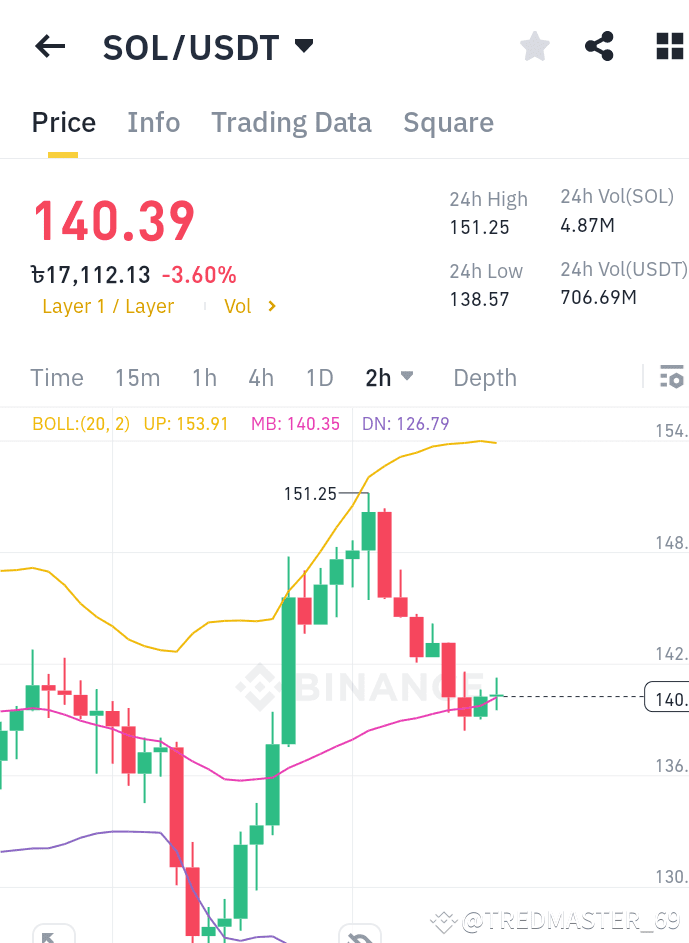Open the Square tab
Image resolution: width=689 pixels, height=943 pixels.
coord(448,122)
